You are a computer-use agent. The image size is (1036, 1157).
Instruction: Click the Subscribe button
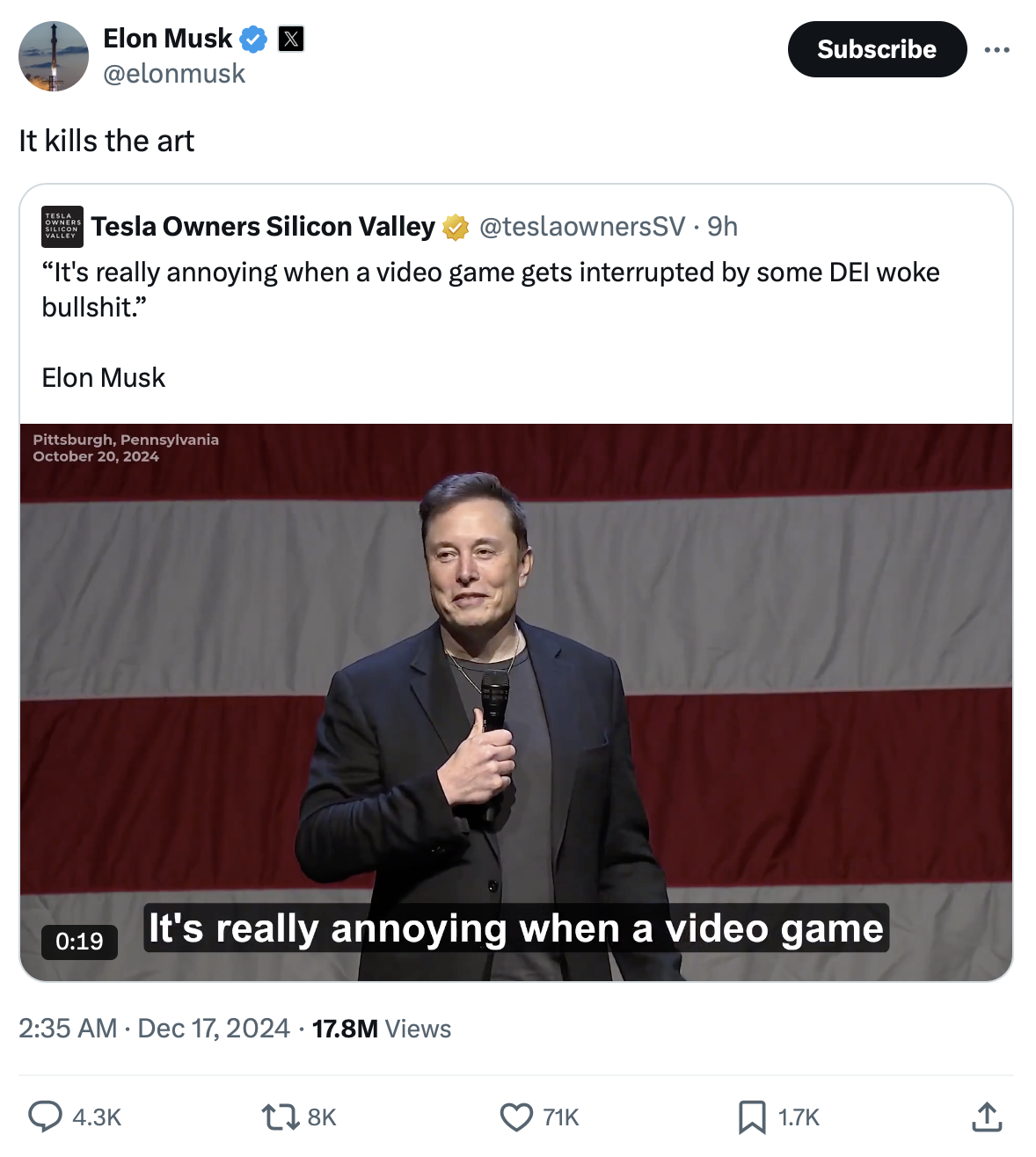coord(877,49)
